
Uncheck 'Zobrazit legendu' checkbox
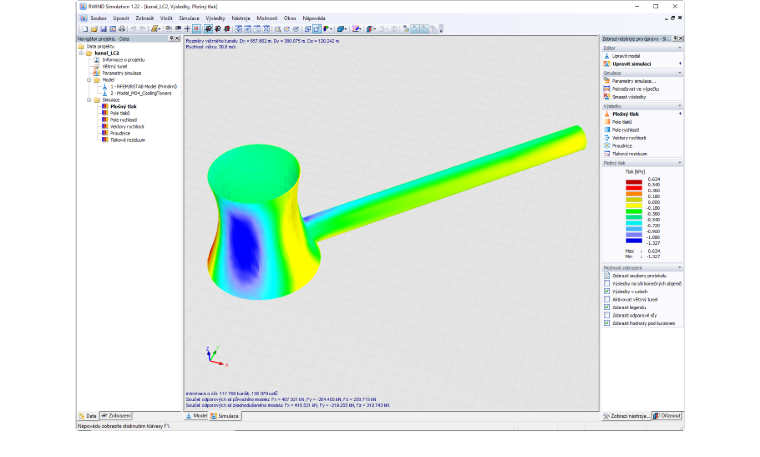click(607, 307)
